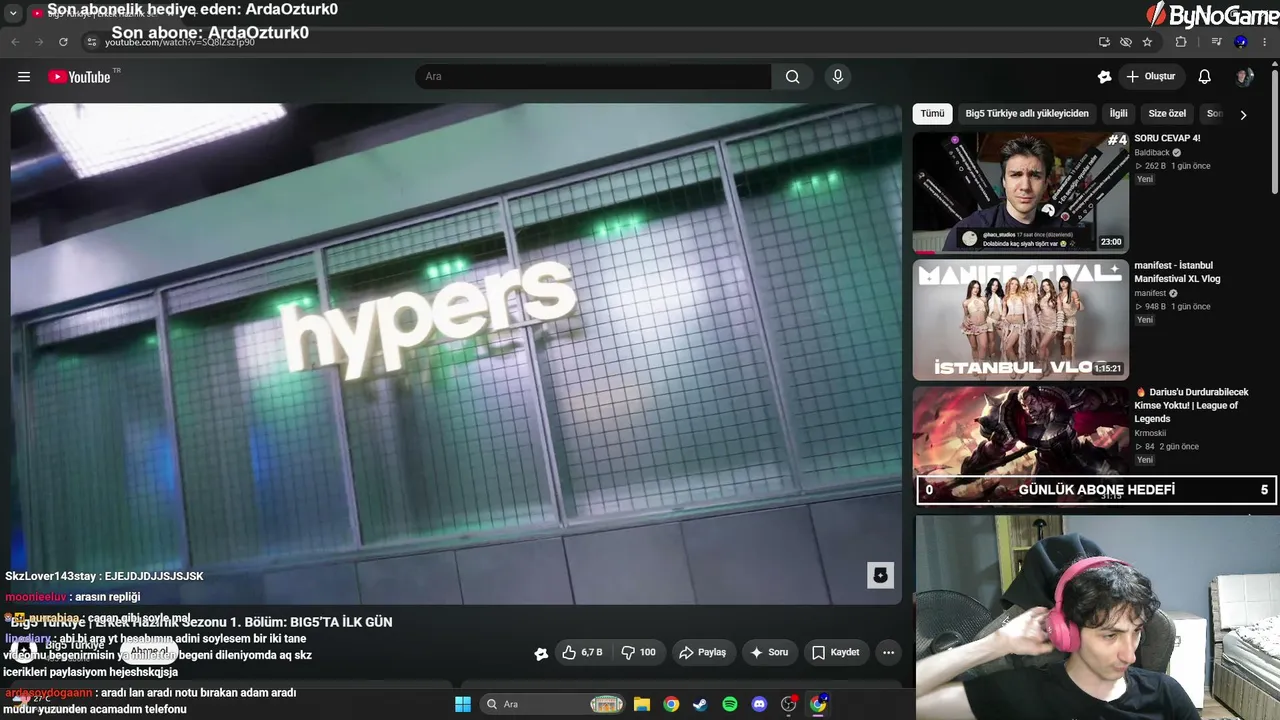The height and width of the screenshot is (720, 1280).
Task: Show more filter chips with the arrow
Action: pos(1243,115)
